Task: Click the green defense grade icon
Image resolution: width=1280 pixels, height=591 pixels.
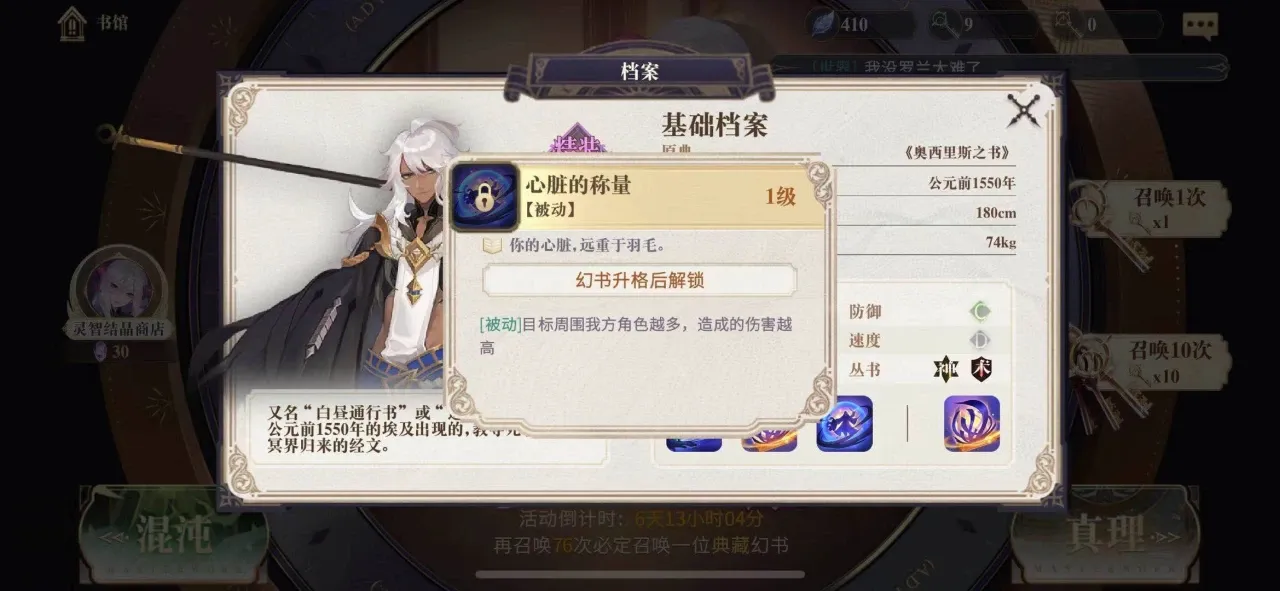Action: pyautogui.click(x=980, y=312)
